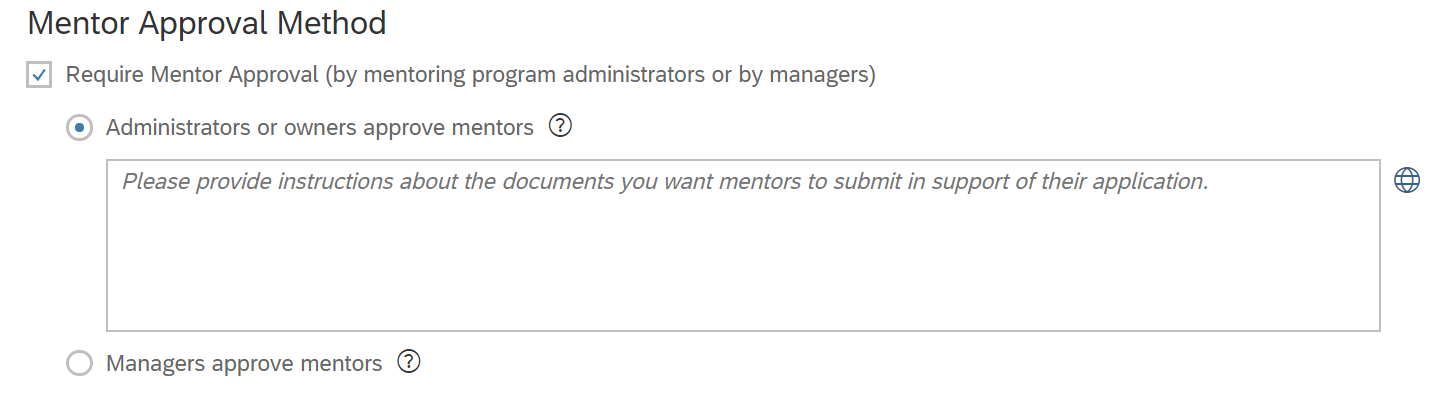This screenshot has width=1449, height=403.
Task: Click blank space inside the instructions text box
Action: pyautogui.click(x=743, y=270)
